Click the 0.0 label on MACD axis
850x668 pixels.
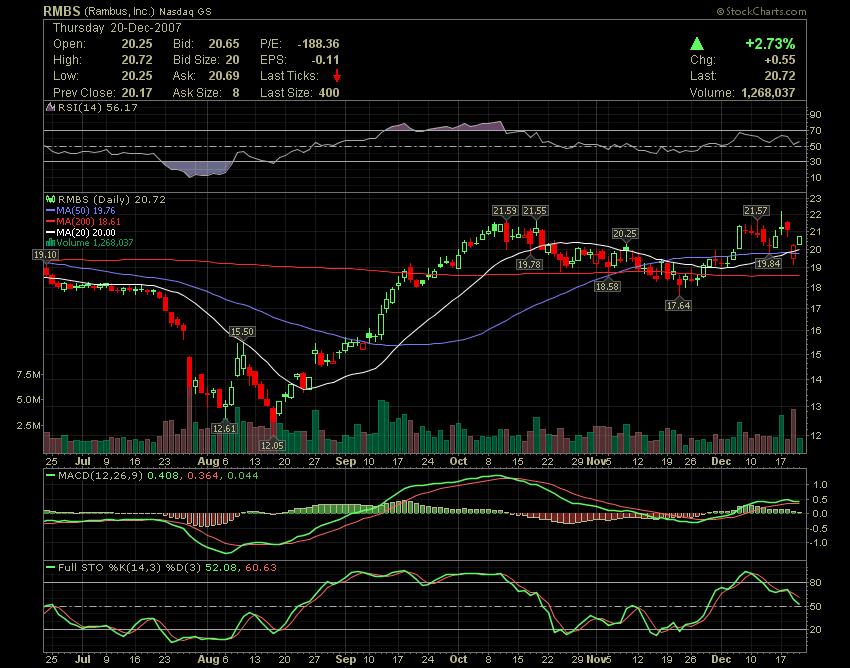point(820,513)
